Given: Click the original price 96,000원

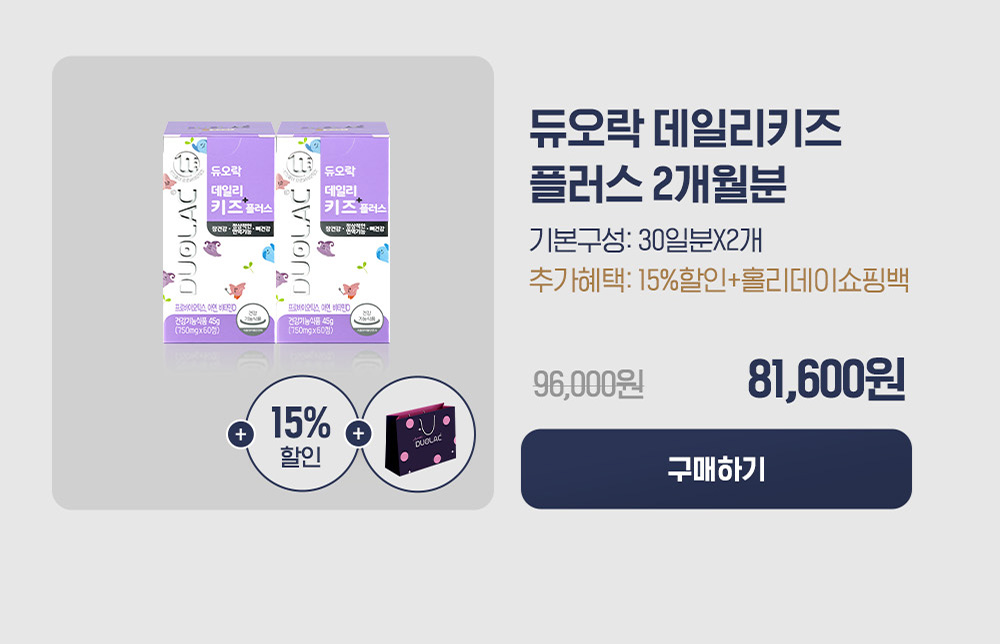Looking at the screenshot, I should 588,384.
